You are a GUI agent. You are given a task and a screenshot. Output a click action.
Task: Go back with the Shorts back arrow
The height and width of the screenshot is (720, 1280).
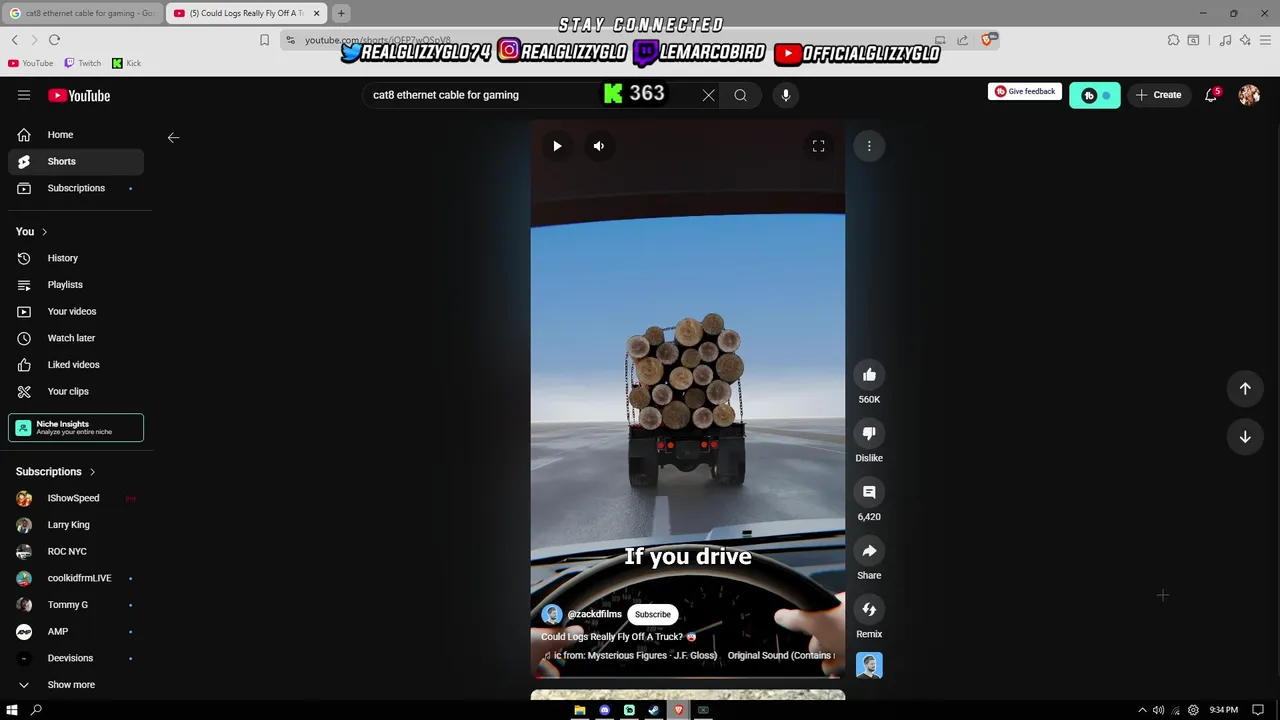click(173, 138)
